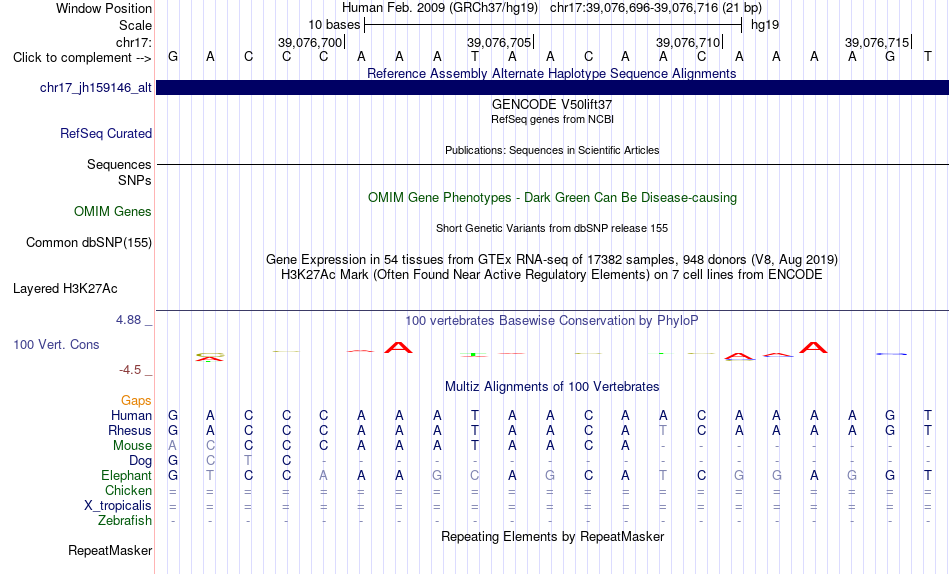Click Reference Assembly Alternate Haplotype Sequence Alignments title
Image resolution: width=950 pixels, height=574 pixels.
[551, 73]
